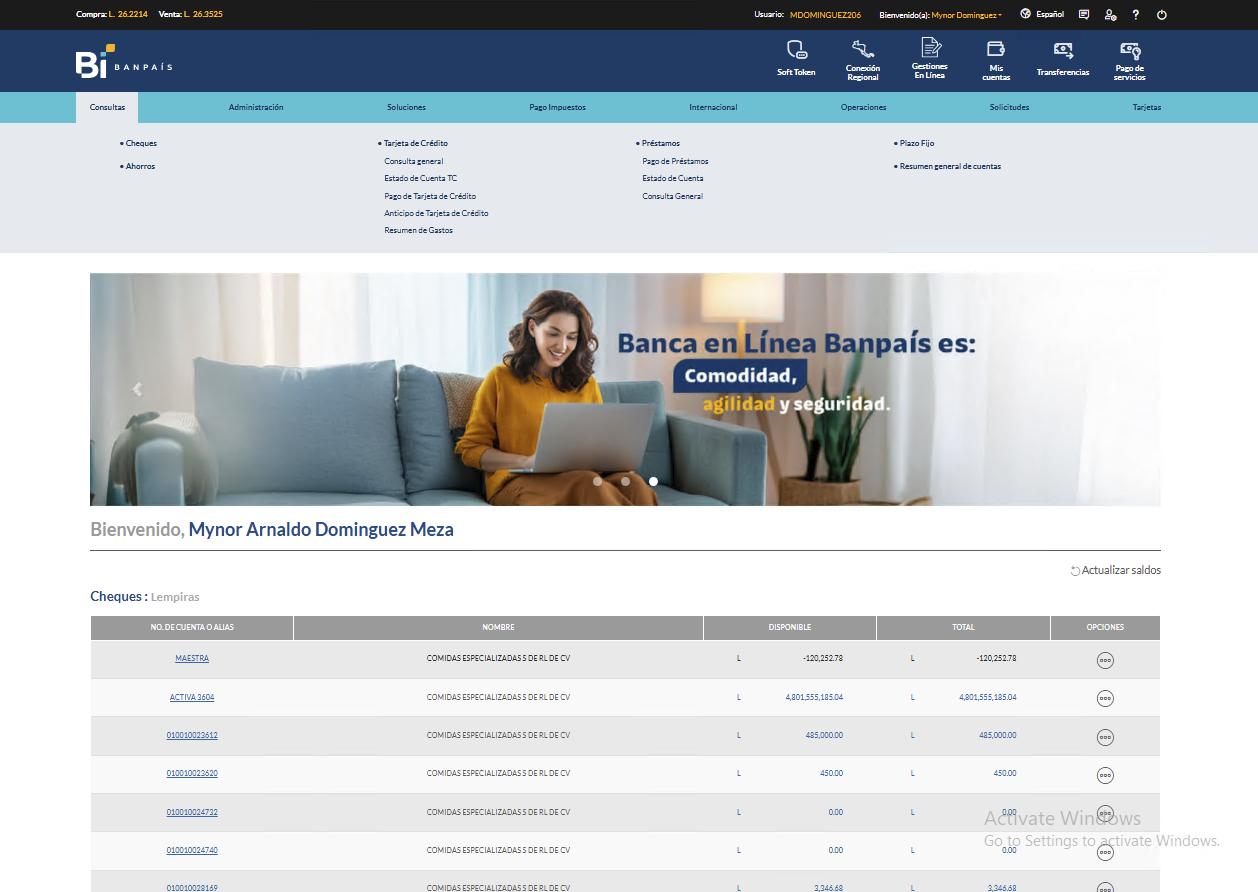Expand the Mynor Dominguez user dropdown
1258x892 pixels.
pyautogui.click(x=966, y=15)
